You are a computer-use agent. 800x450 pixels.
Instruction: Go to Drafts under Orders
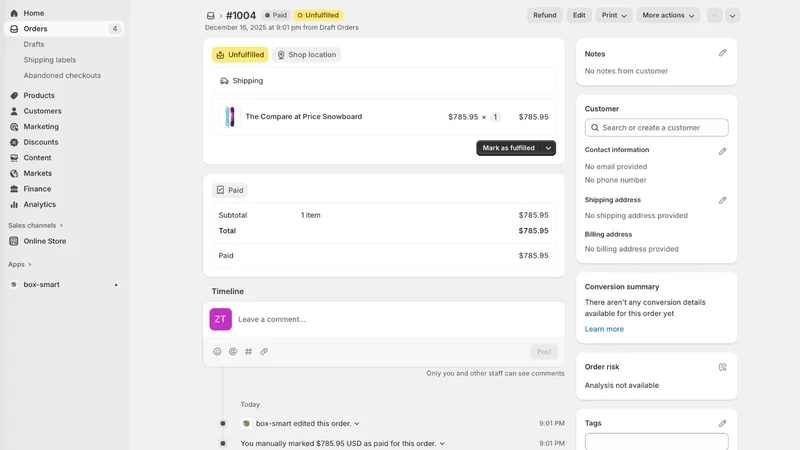[34, 44]
